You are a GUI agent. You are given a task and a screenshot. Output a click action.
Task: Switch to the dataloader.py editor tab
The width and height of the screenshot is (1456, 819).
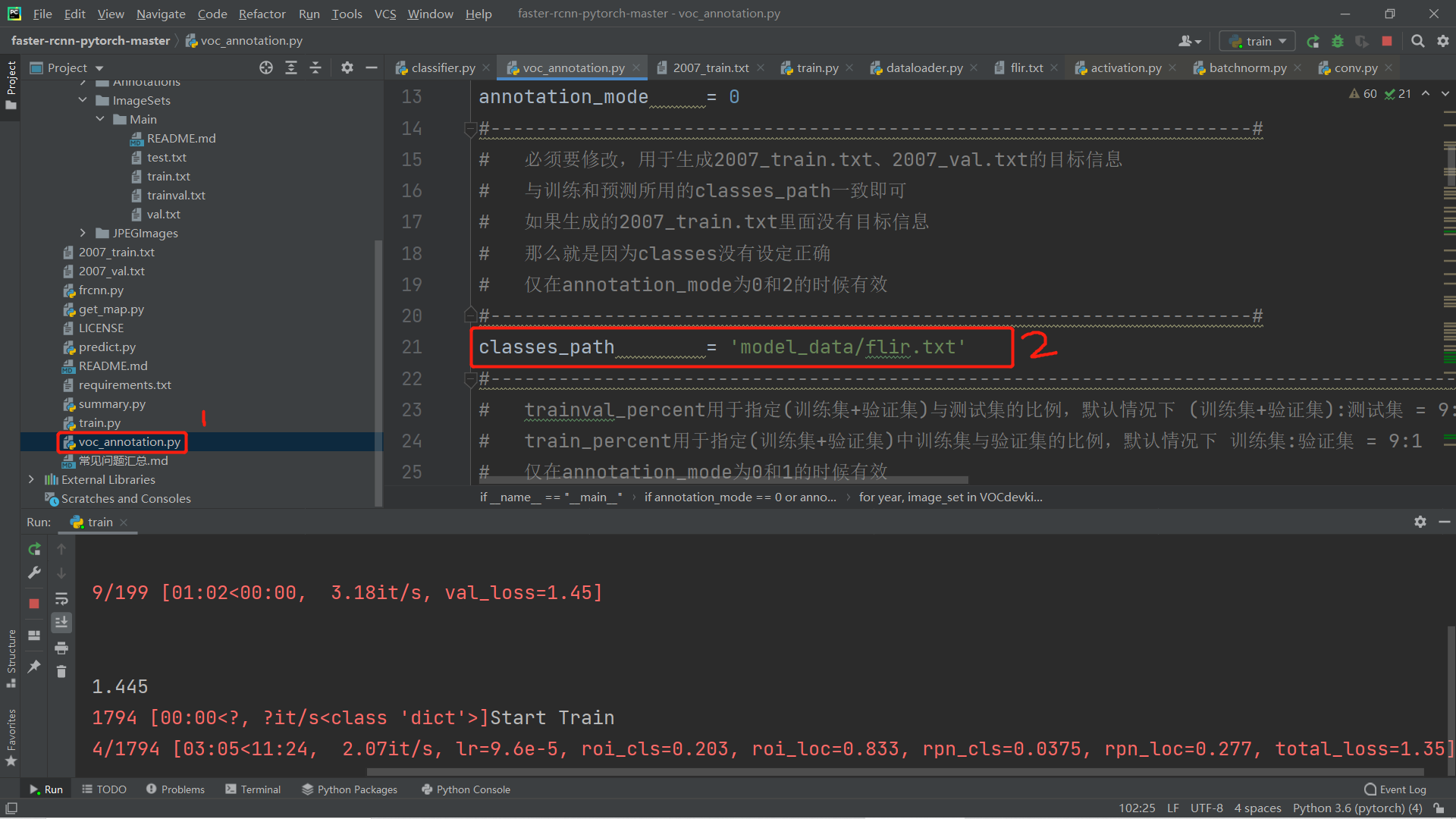pos(924,68)
